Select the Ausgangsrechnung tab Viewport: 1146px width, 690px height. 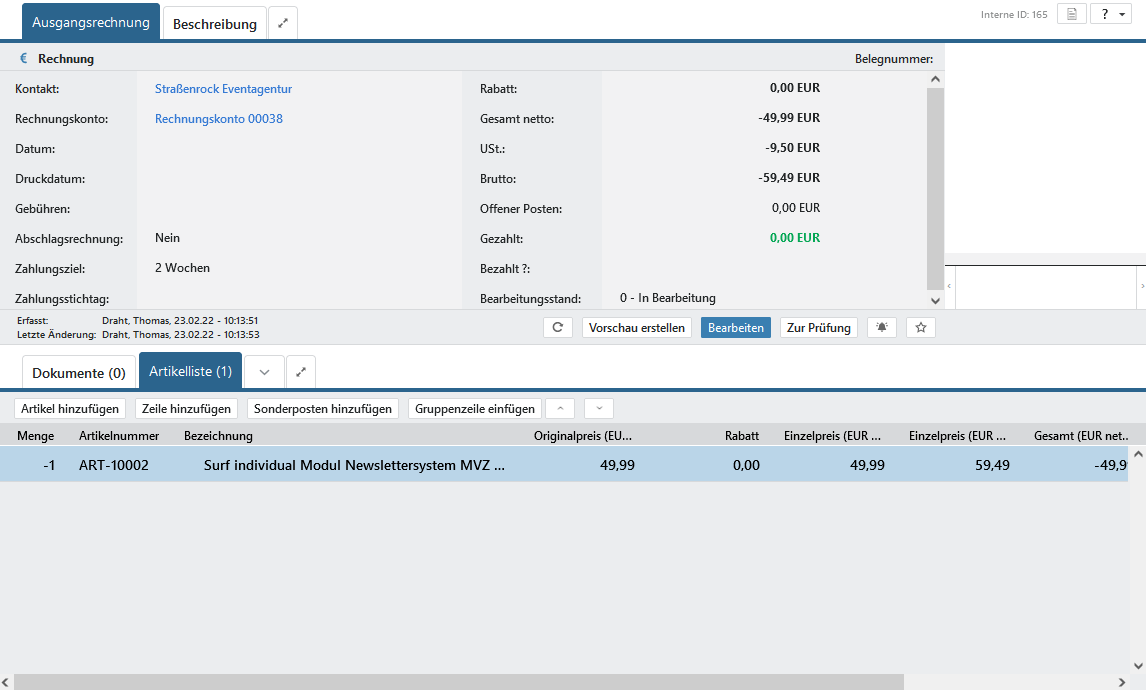(x=91, y=22)
